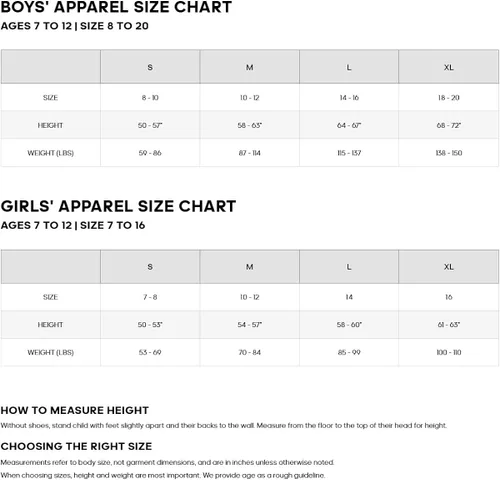Click girls' medium height 54 - 57 inches
Screen dimensions: 500x480
[x=249, y=325]
